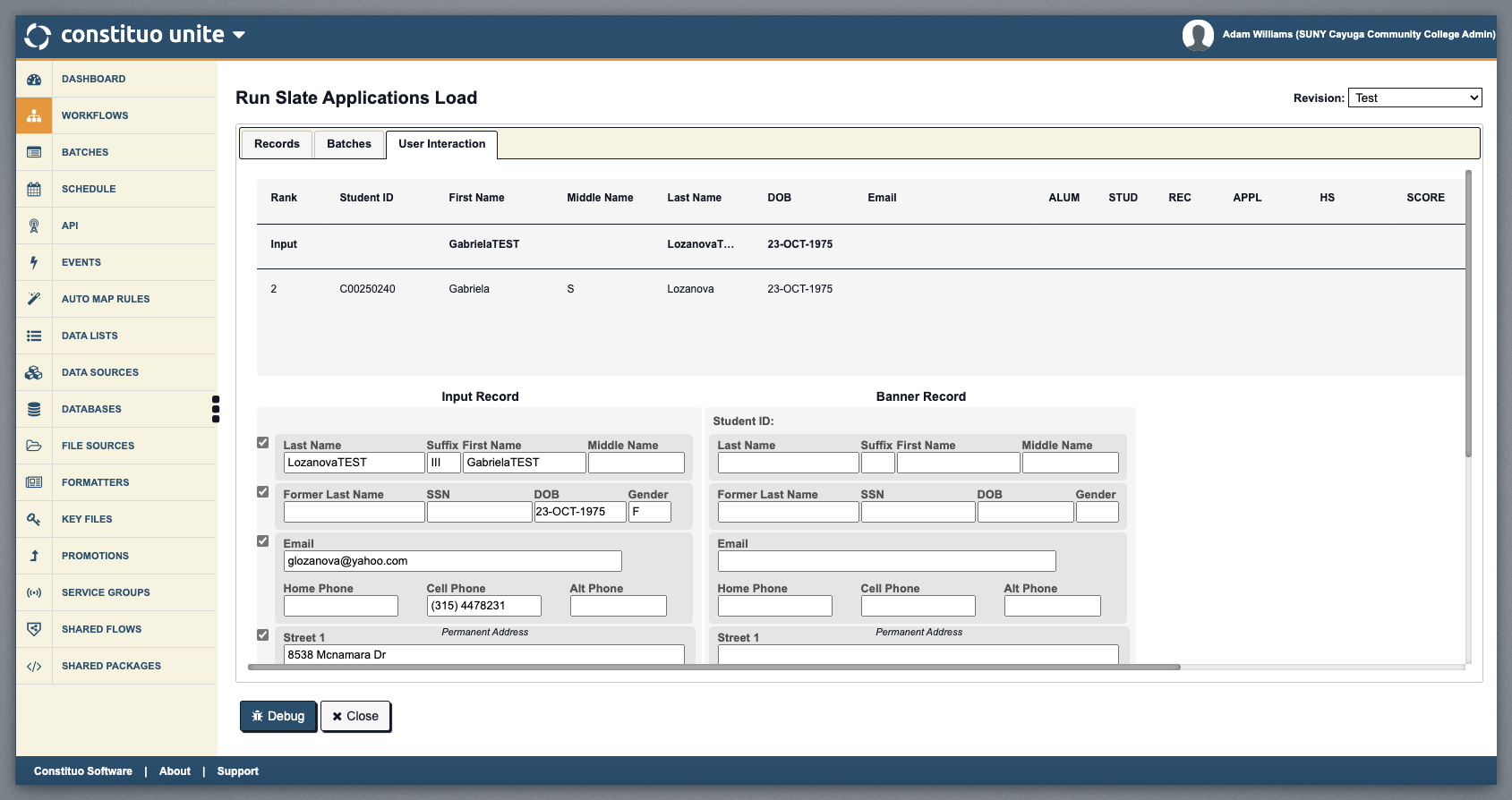Expand the constituo unite header menu arrow

pyautogui.click(x=239, y=36)
